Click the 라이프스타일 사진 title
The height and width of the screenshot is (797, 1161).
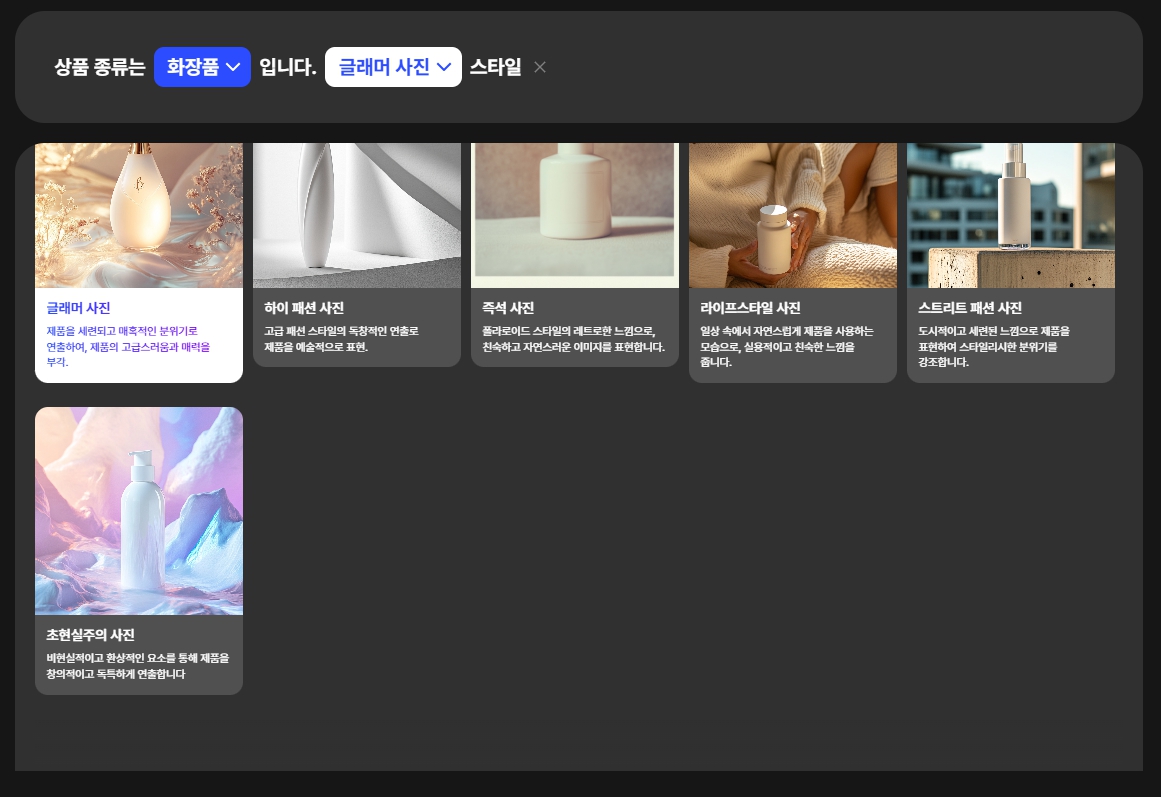click(751, 308)
